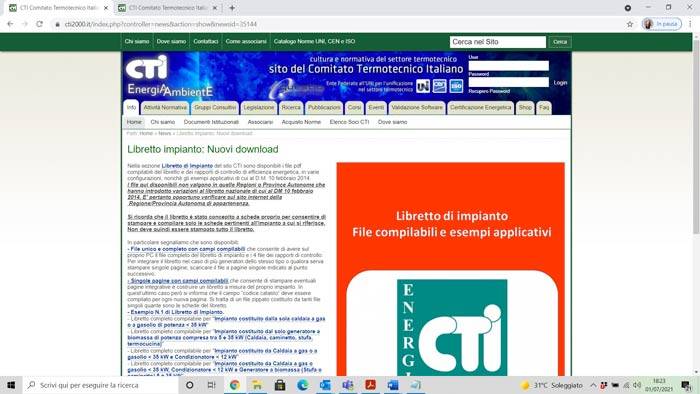Open the Windows notification center icon

[686, 385]
